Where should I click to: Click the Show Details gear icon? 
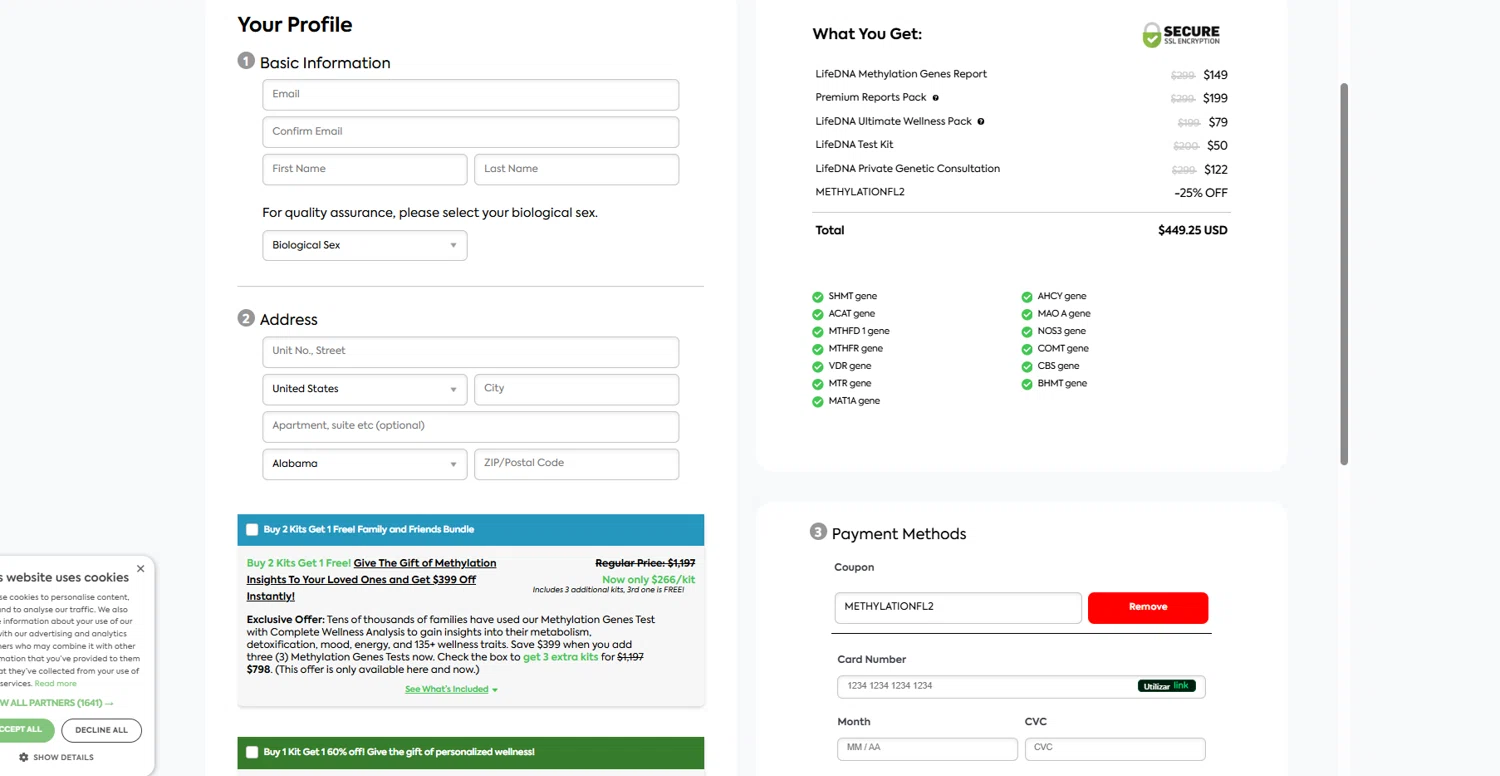pyautogui.click(x=24, y=758)
